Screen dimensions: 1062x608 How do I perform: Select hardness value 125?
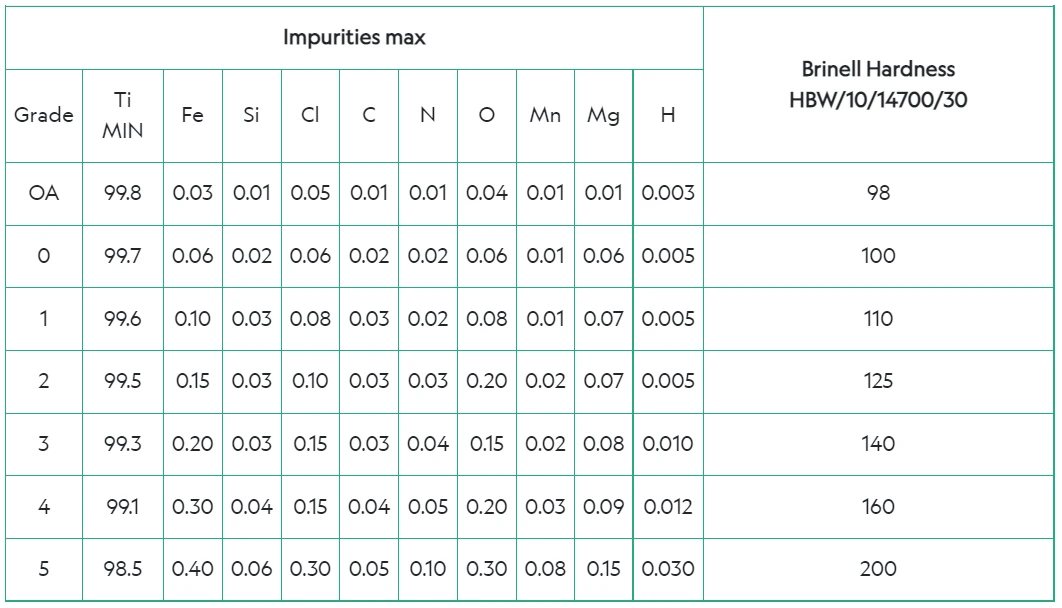(x=878, y=381)
